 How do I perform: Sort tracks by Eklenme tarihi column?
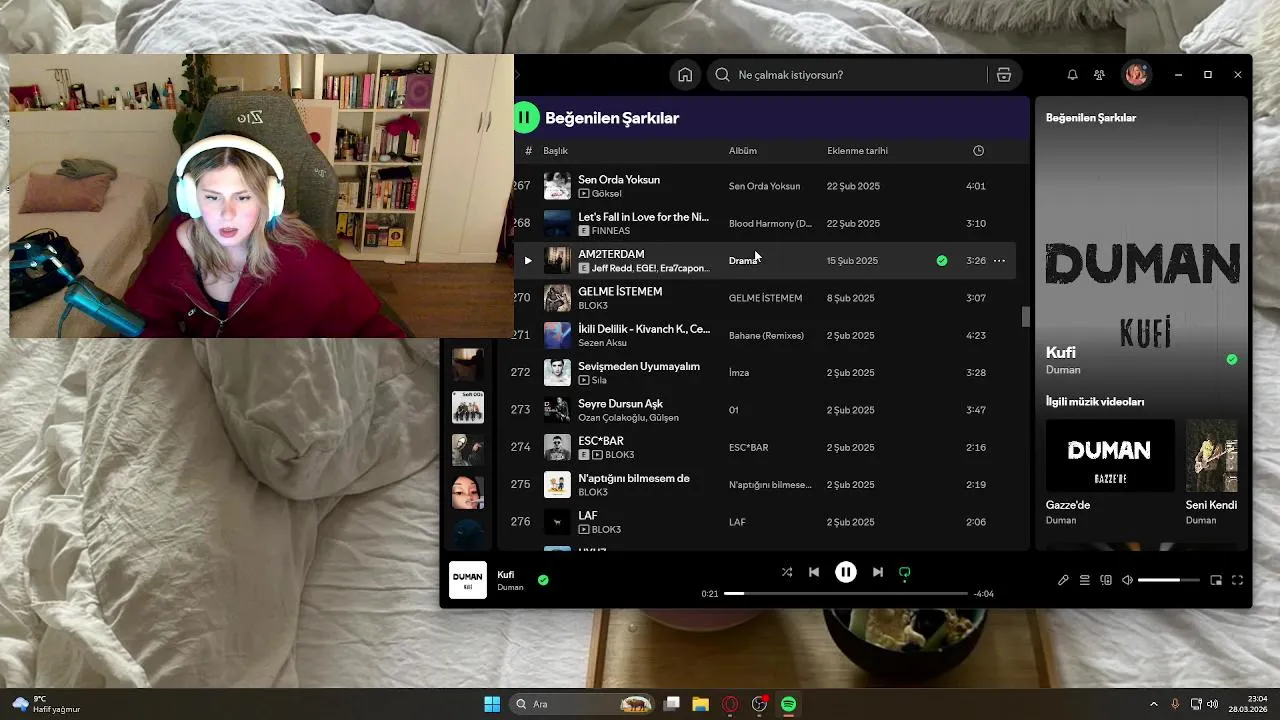pyautogui.click(x=857, y=151)
